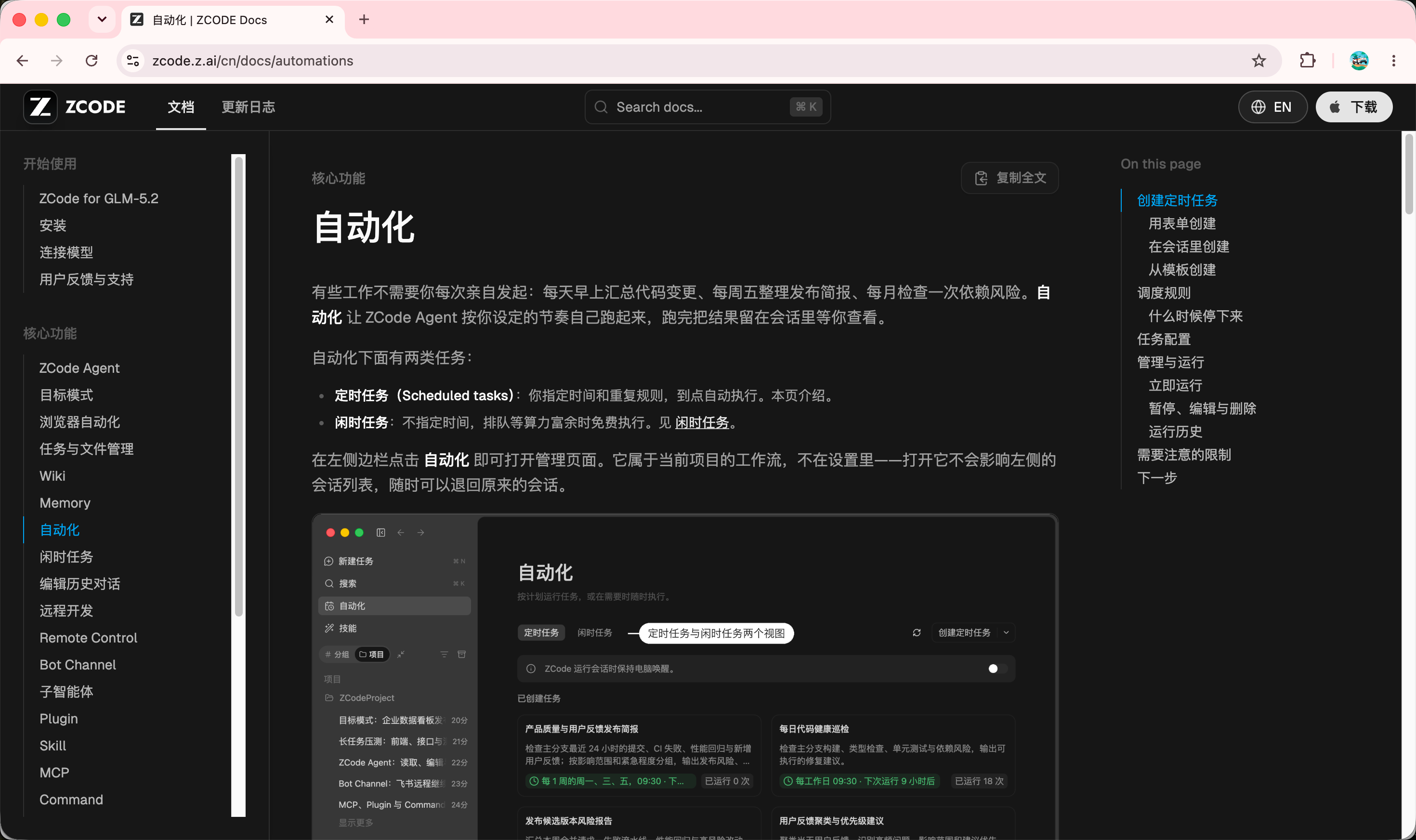Screen dimensions: 1416x840
Task: Click the 创建定时任务 button in the screenshot
Action: pyautogui.click(x=964, y=633)
